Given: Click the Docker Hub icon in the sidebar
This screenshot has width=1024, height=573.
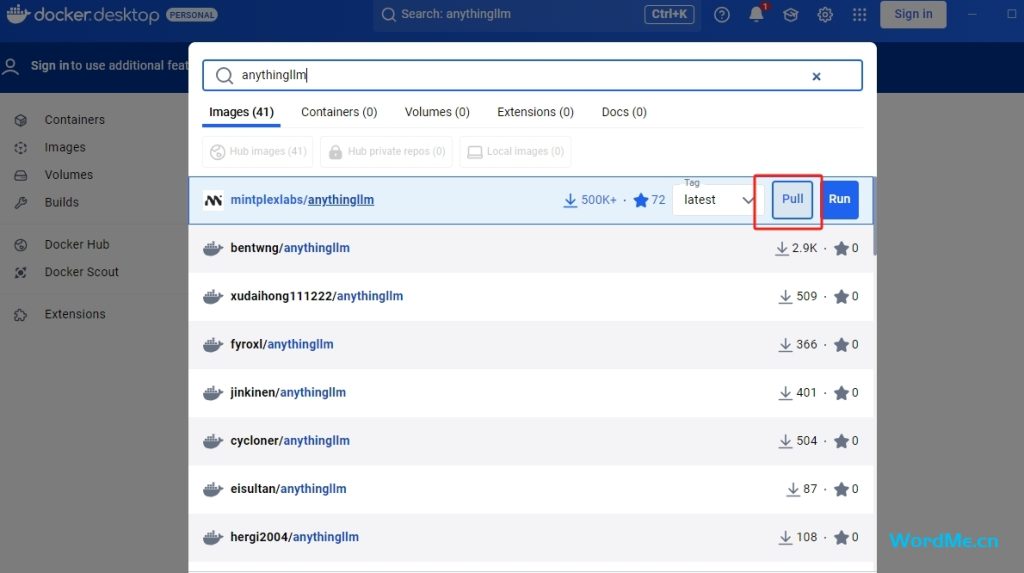Looking at the screenshot, I should [21, 245].
